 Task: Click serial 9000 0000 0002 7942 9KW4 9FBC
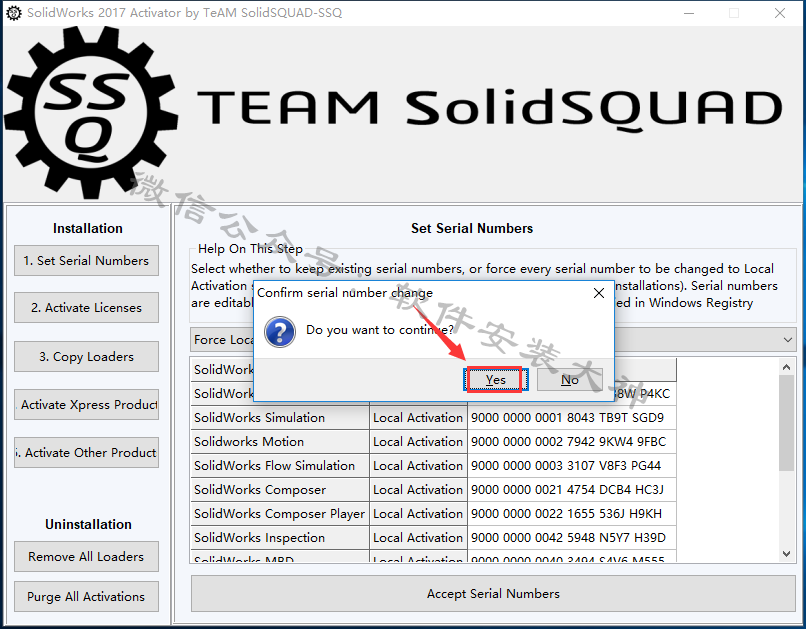(572, 441)
